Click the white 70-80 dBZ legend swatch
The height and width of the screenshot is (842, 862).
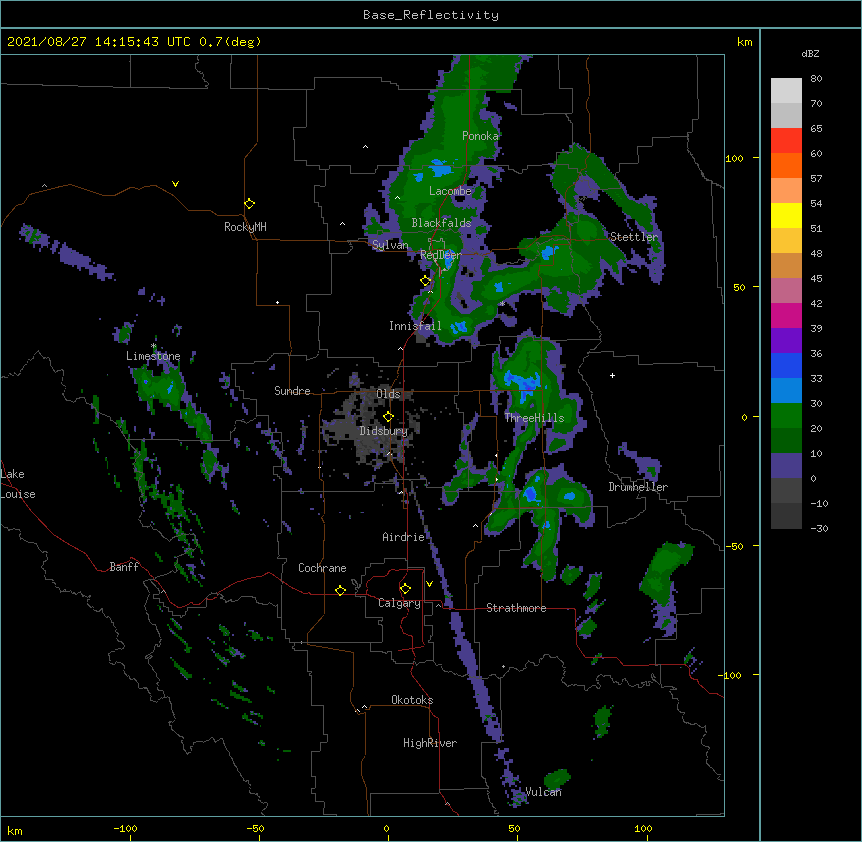coord(786,91)
